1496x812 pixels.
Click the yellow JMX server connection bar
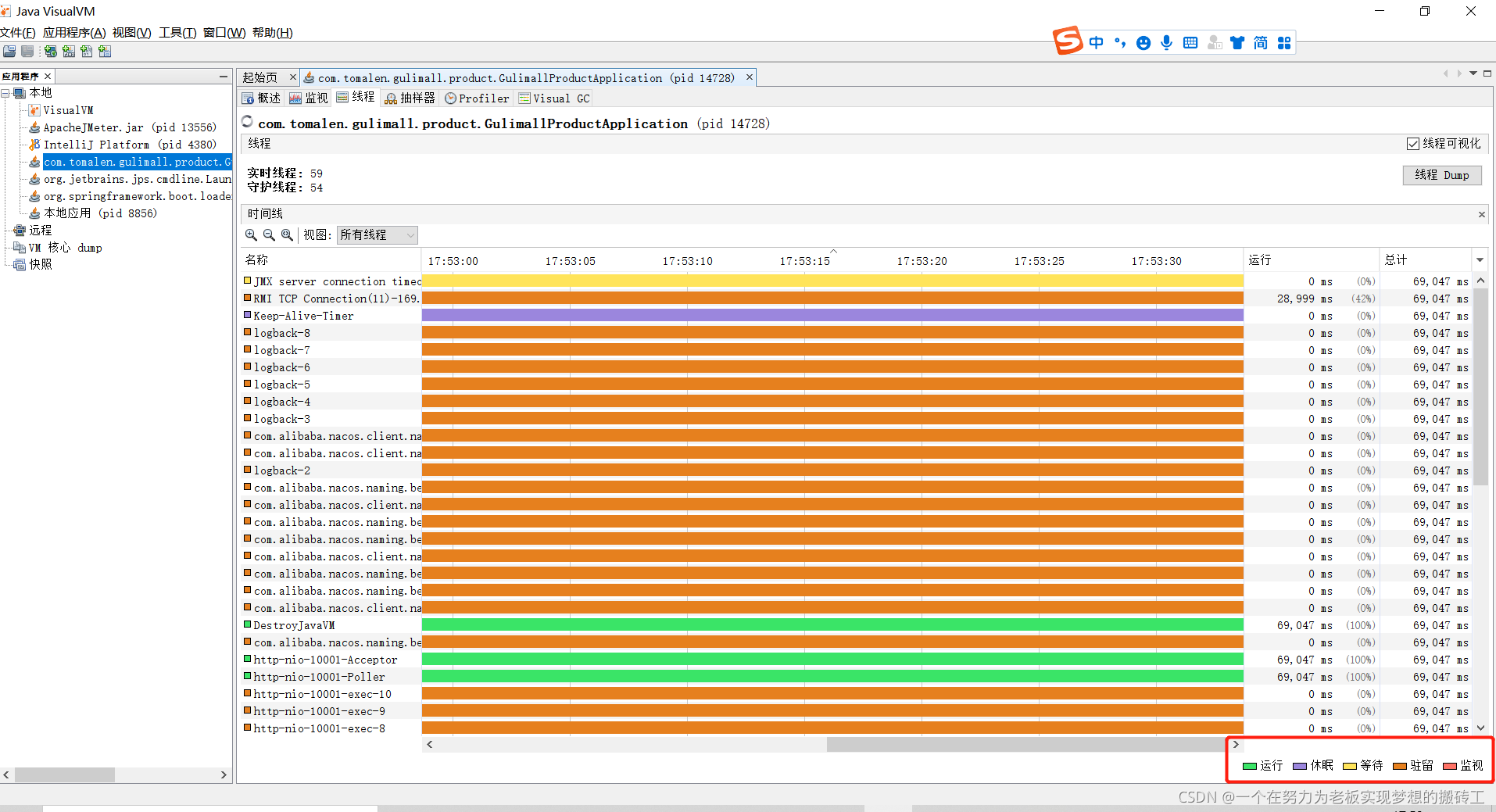[x=832, y=281]
